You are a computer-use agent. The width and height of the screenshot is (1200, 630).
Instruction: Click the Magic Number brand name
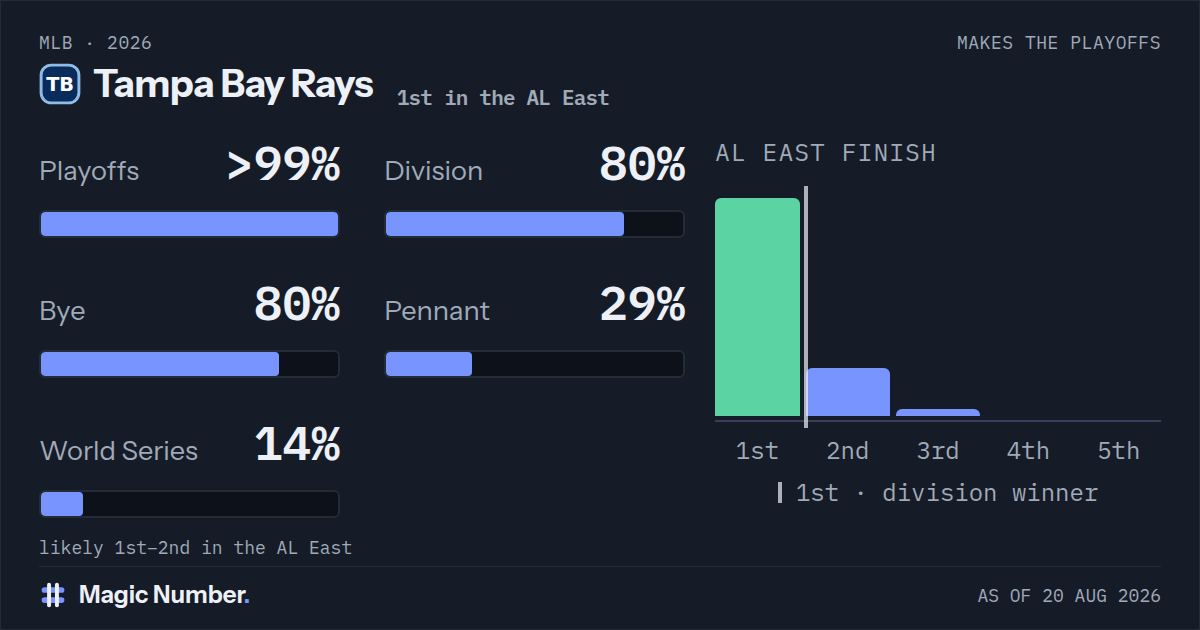(164, 595)
